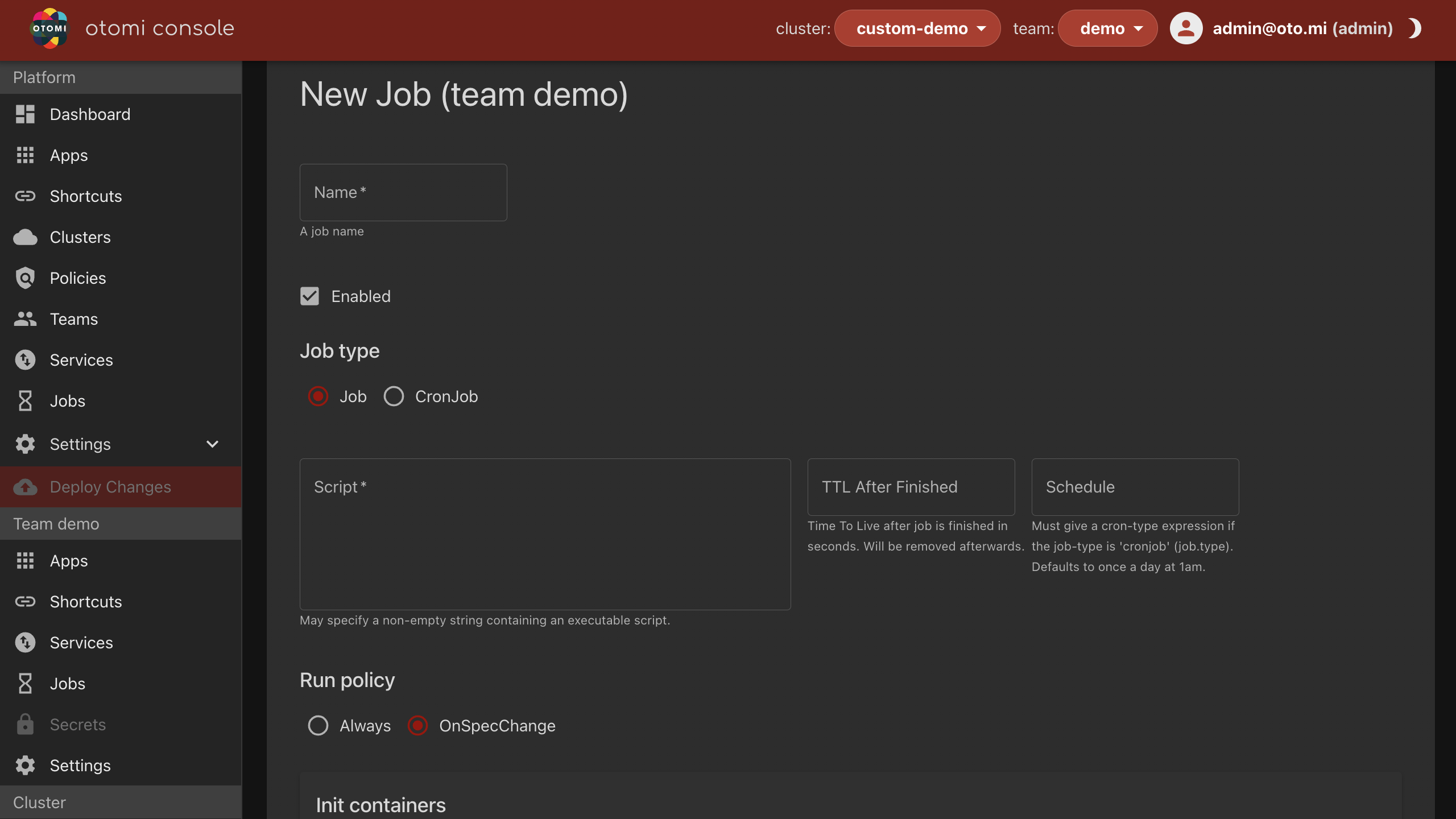Open Team demo Shortcuts link icon
This screenshot has height=819, width=1456.
[x=25, y=602]
